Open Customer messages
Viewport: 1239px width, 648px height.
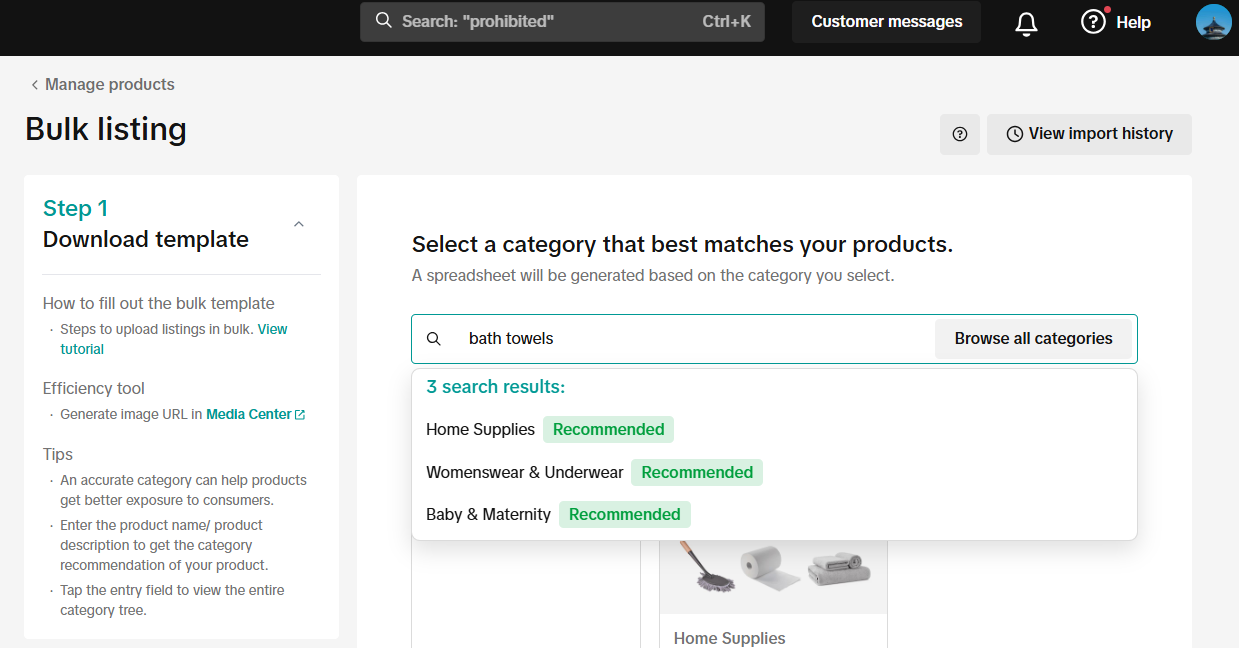tap(886, 22)
